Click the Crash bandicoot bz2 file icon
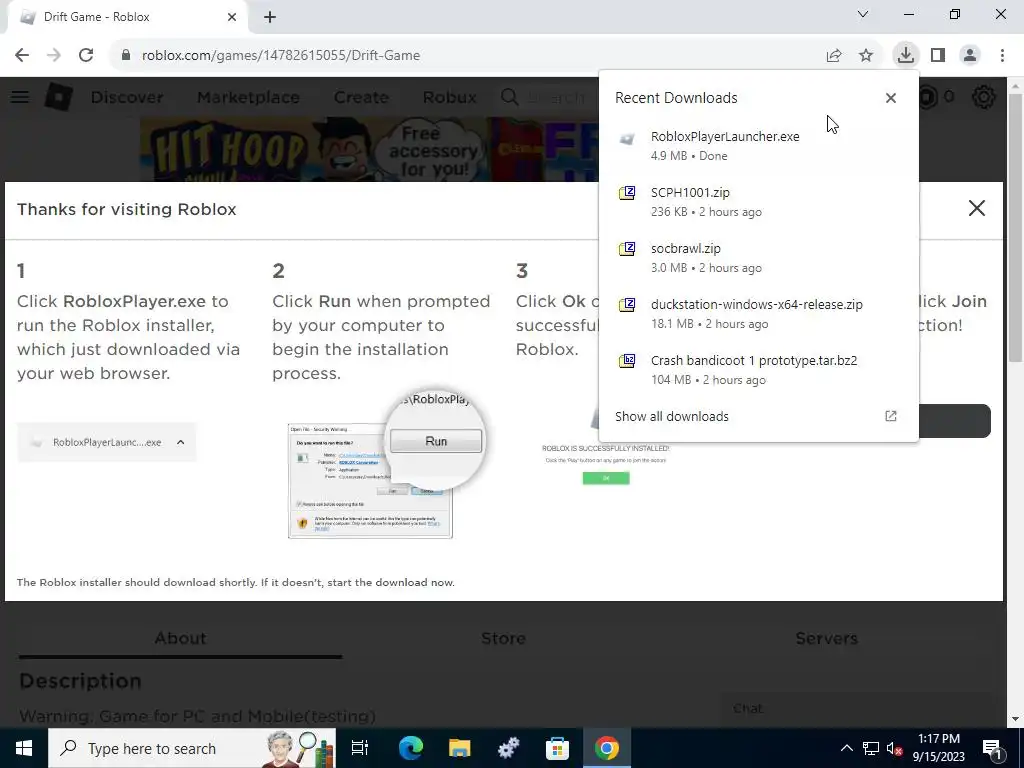1024x768 pixels. 627,361
